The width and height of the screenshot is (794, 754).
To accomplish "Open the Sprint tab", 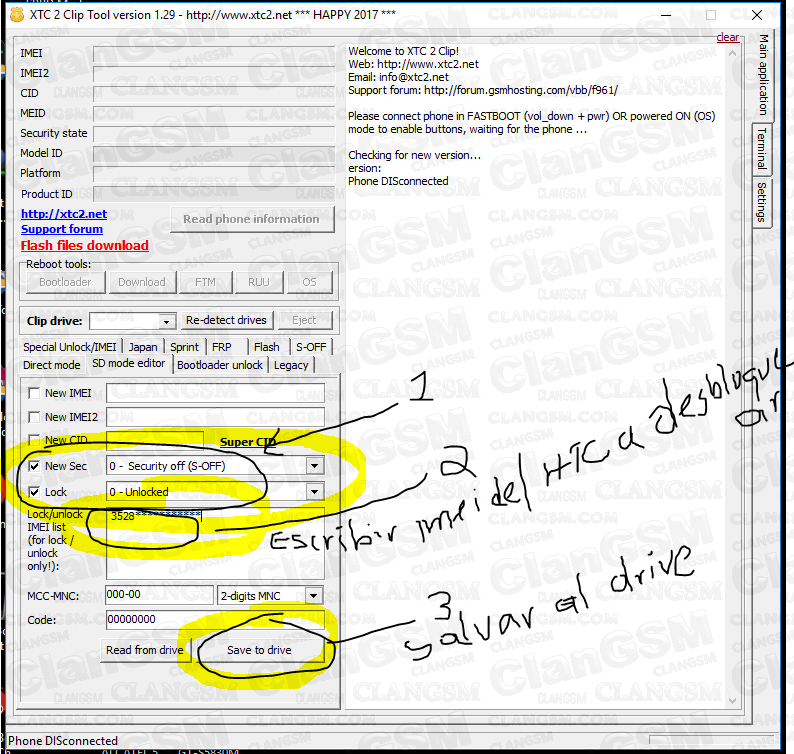I will click(184, 347).
